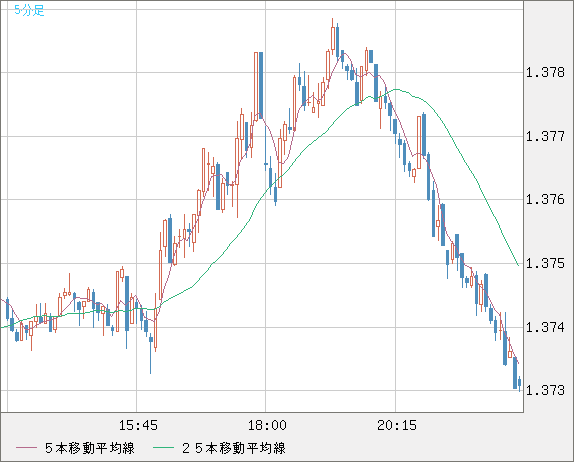Click the 25本移動平均線 legend label
This screenshot has height=462, width=574.
[x=234, y=448]
